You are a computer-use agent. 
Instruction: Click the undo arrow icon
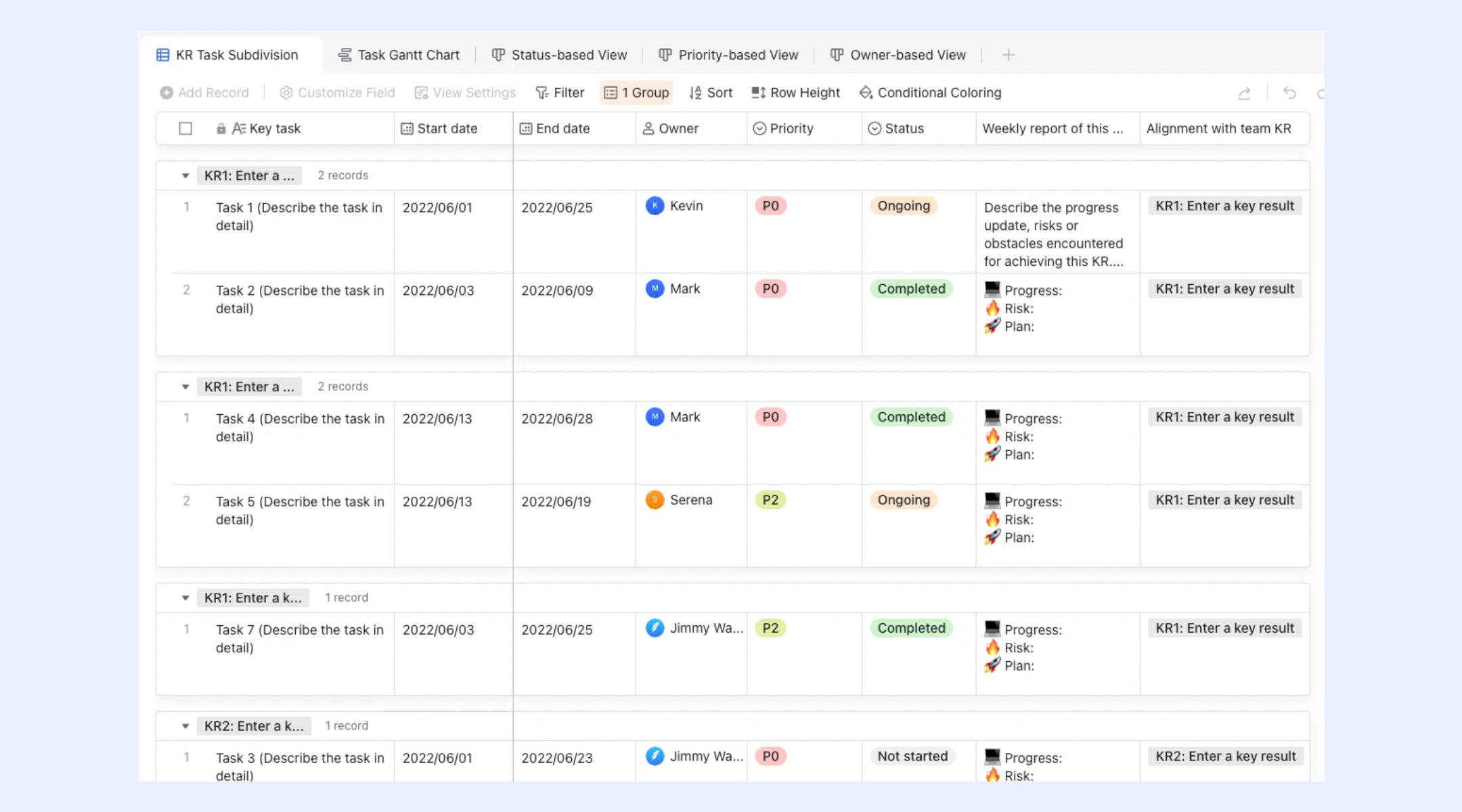[x=1289, y=93]
